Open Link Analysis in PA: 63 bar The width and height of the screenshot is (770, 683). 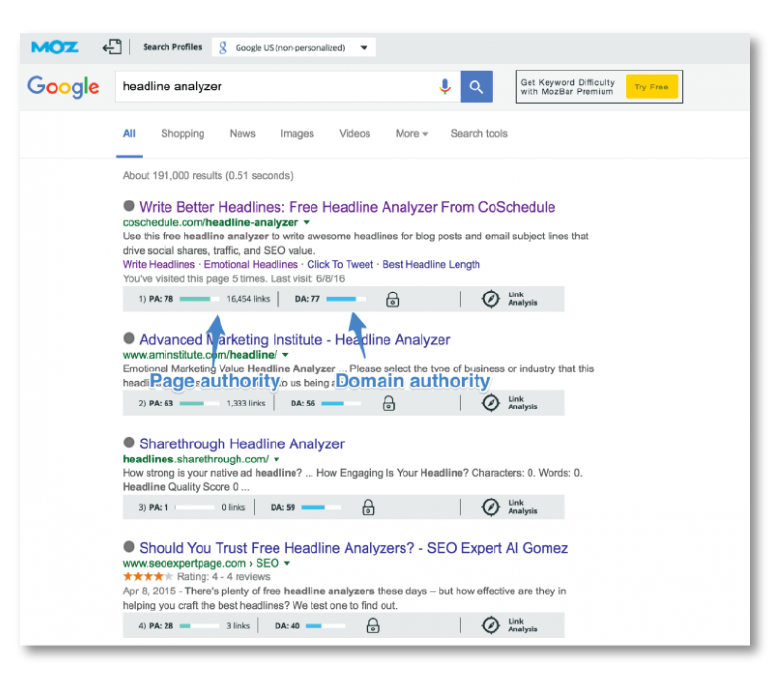510,403
